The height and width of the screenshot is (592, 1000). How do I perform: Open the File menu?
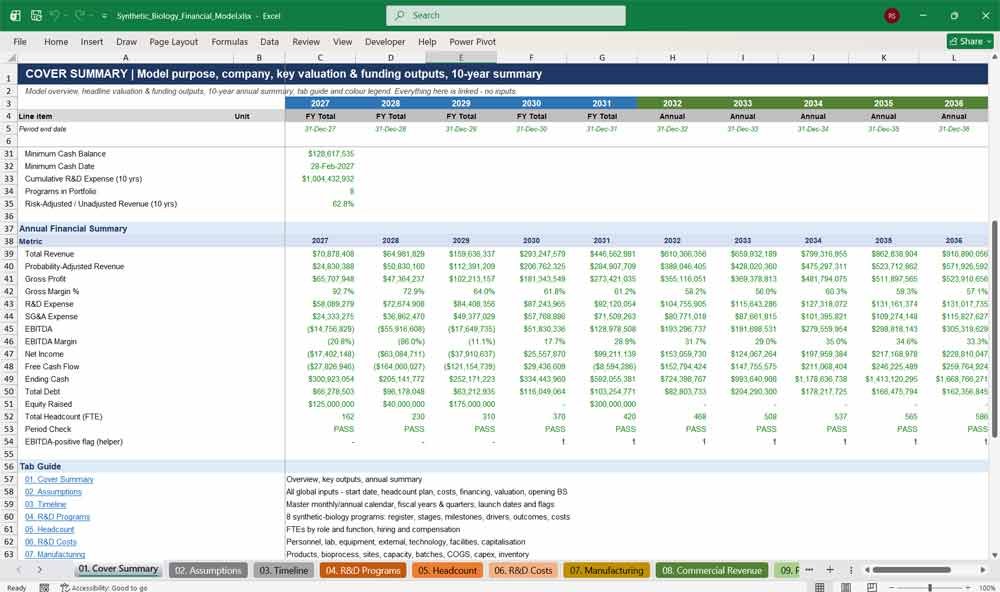[x=20, y=41]
